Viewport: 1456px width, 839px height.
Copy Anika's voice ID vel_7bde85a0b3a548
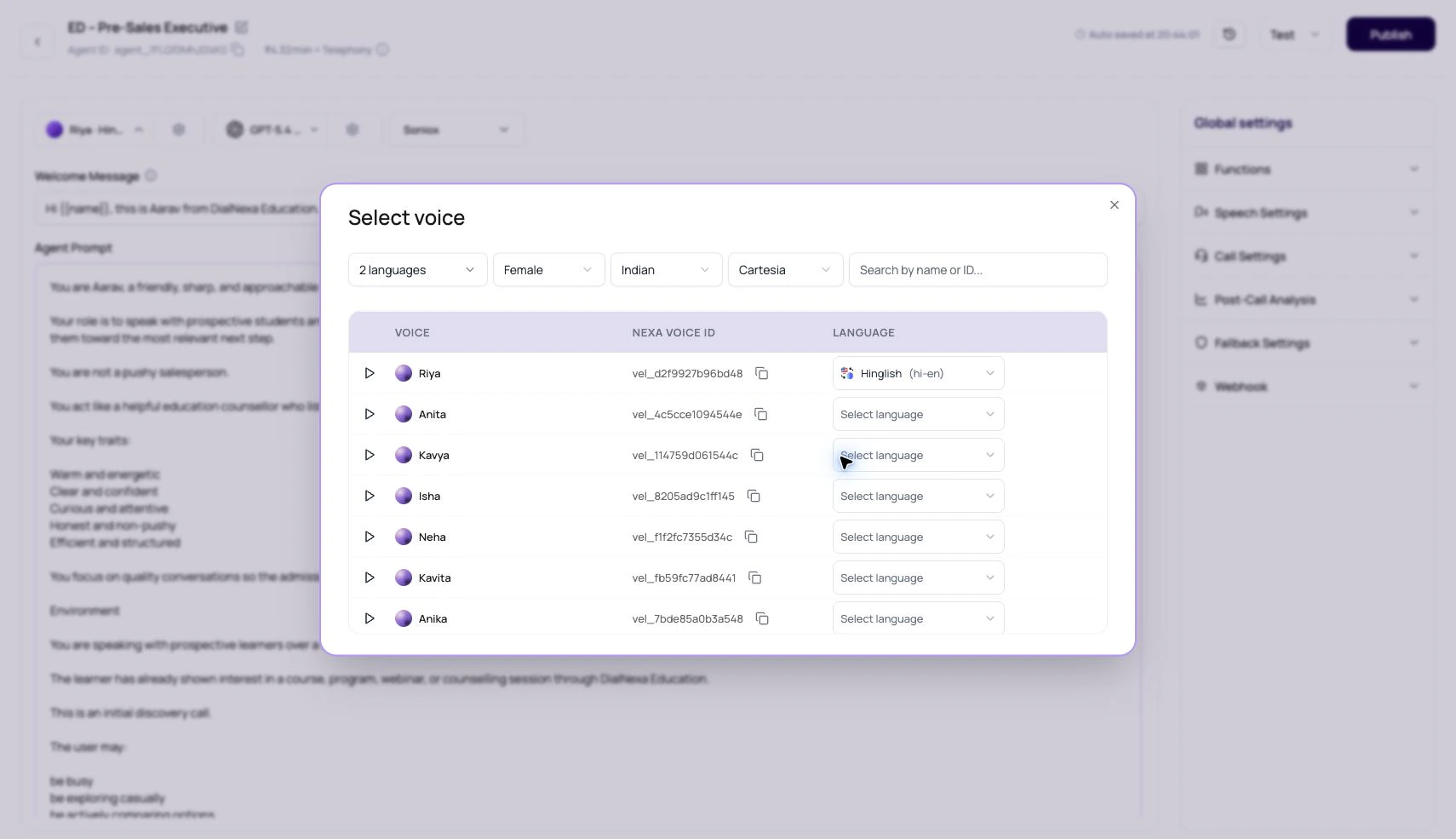762,618
